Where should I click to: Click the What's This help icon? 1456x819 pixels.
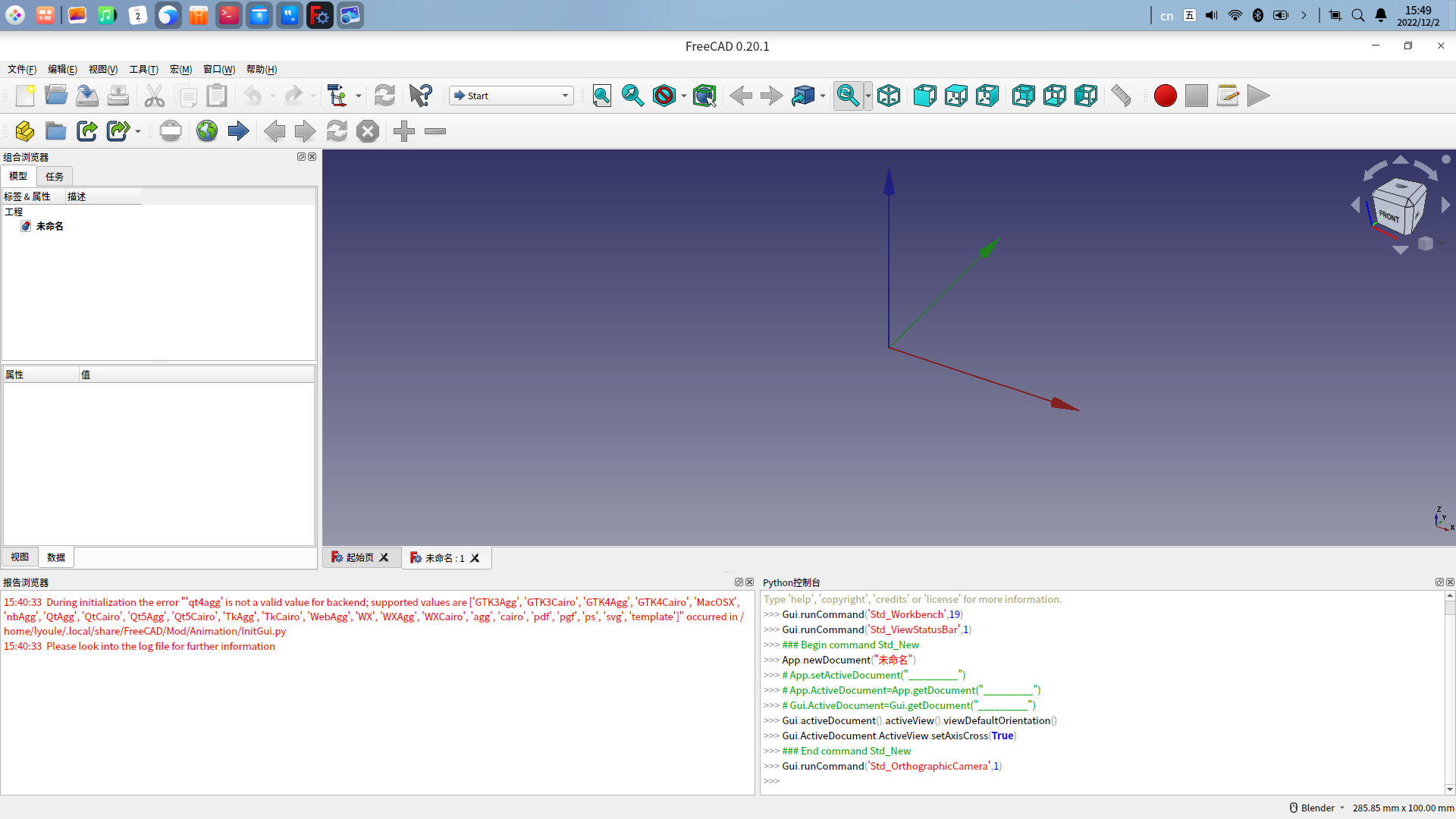click(x=420, y=96)
